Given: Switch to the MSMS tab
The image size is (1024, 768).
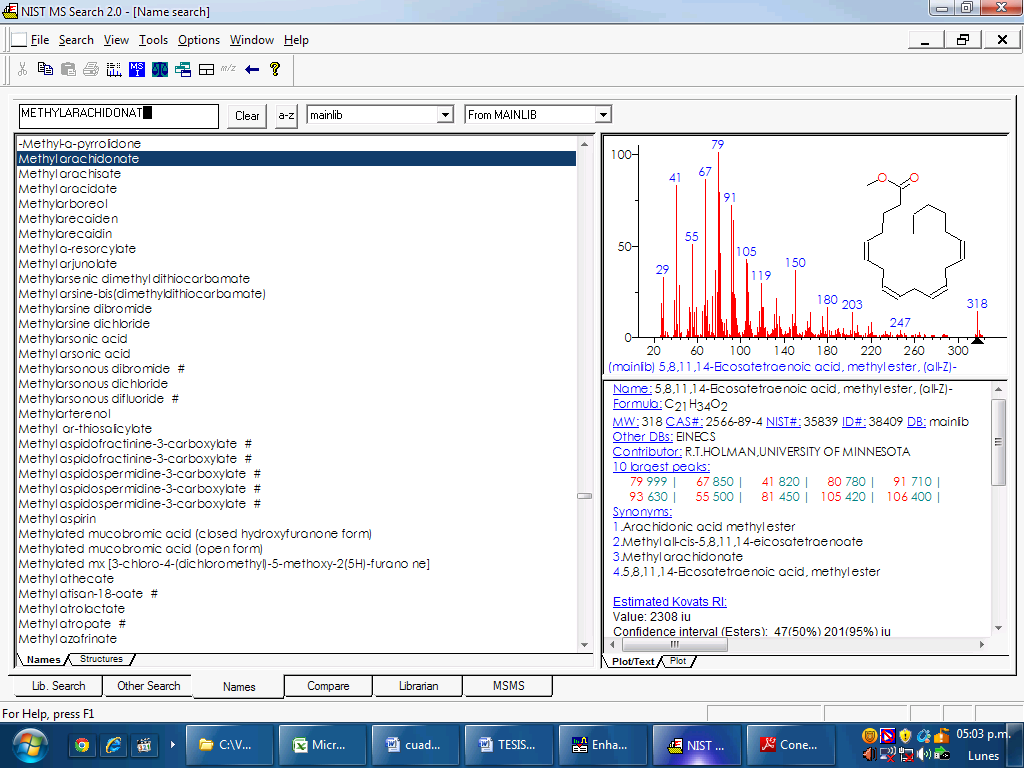Looking at the screenshot, I should point(508,686).
